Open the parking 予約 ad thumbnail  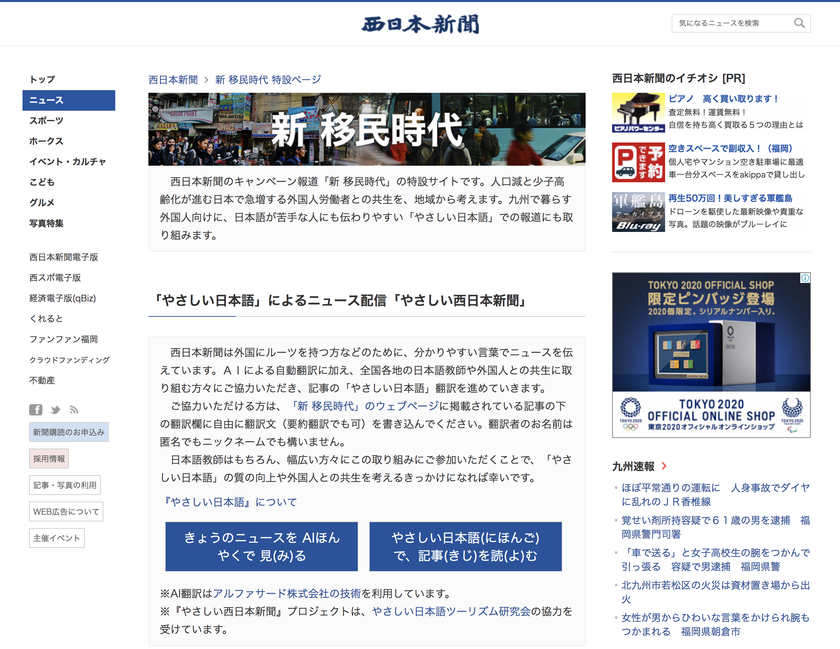[x=638, y=162]
